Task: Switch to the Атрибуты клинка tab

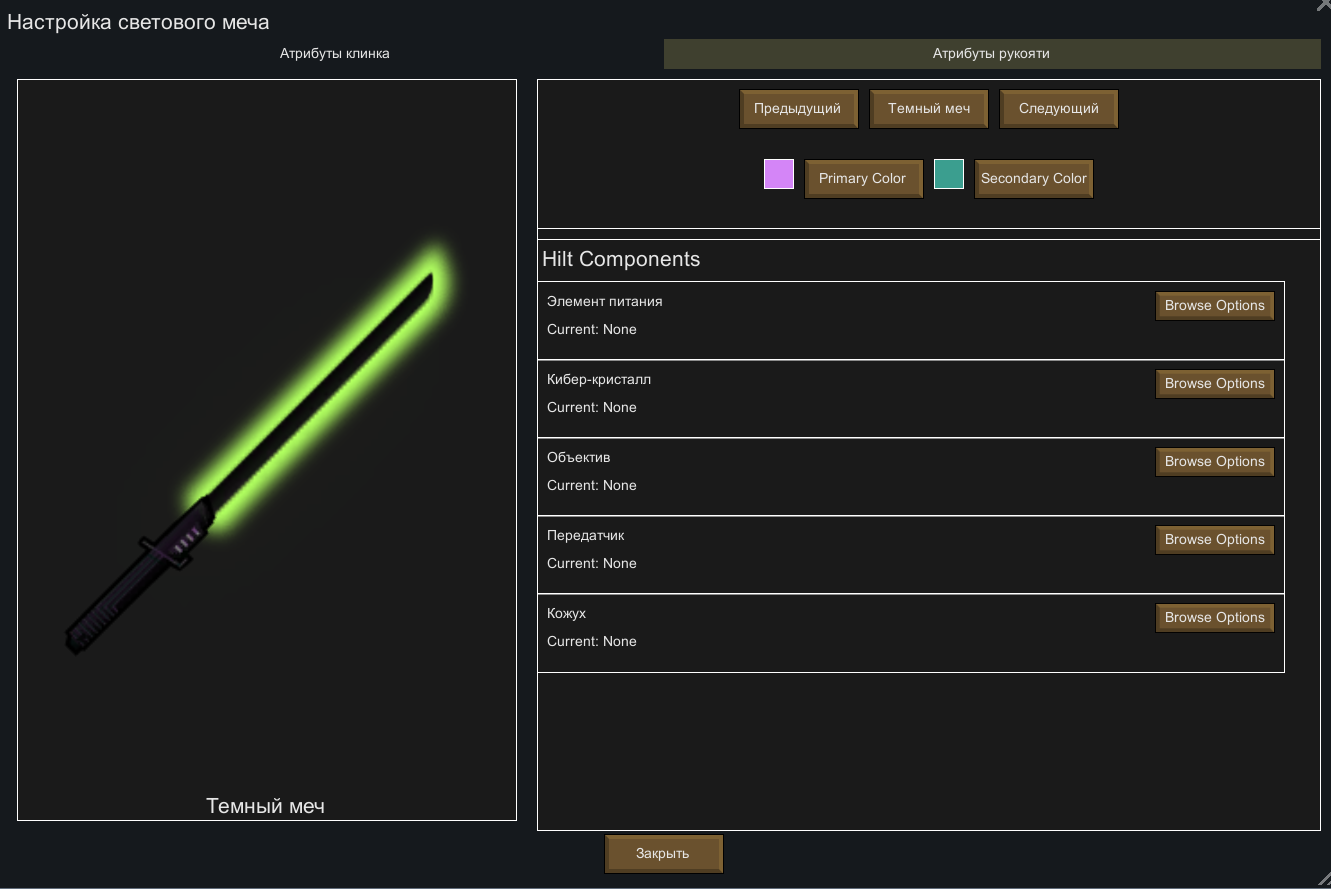Action: point(334,54)
